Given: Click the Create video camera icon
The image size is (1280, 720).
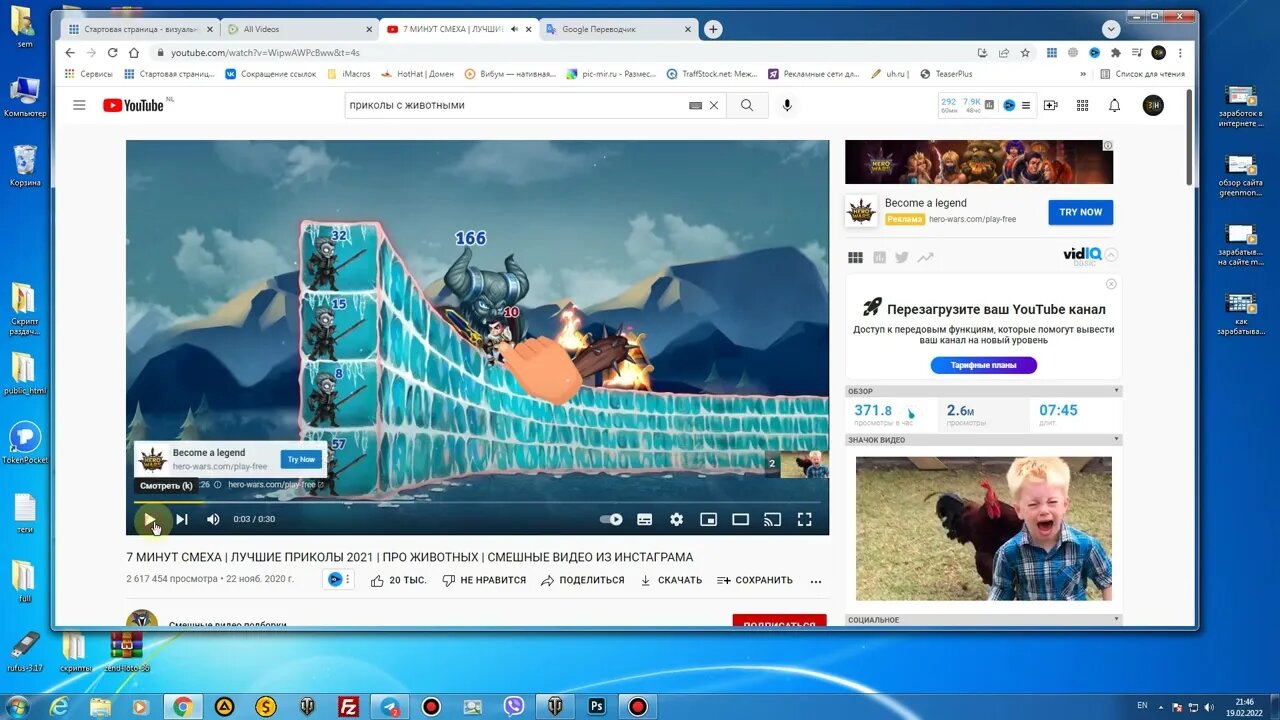Looking at the screenshot, I should click(x=1050, y=105).
